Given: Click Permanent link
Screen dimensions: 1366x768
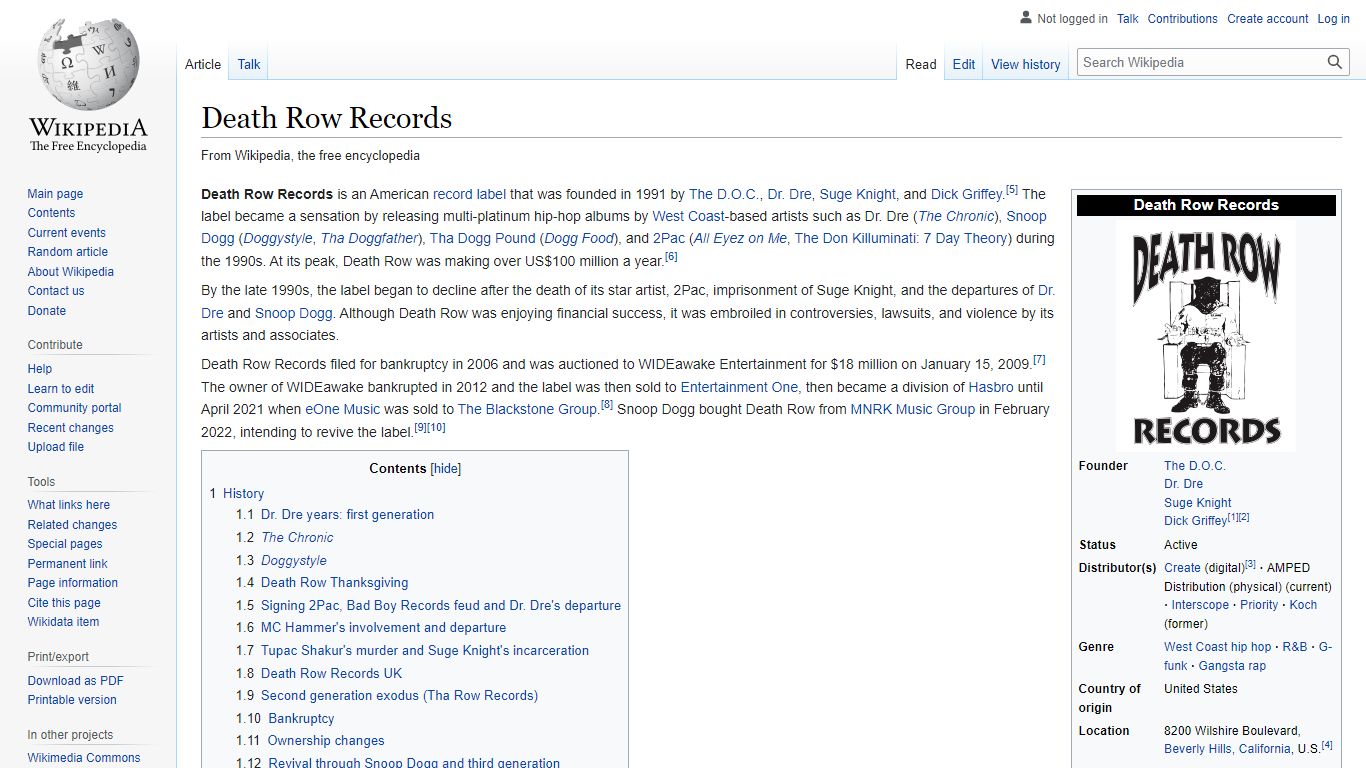Looking at the screenshot, I should pos(67,564).
